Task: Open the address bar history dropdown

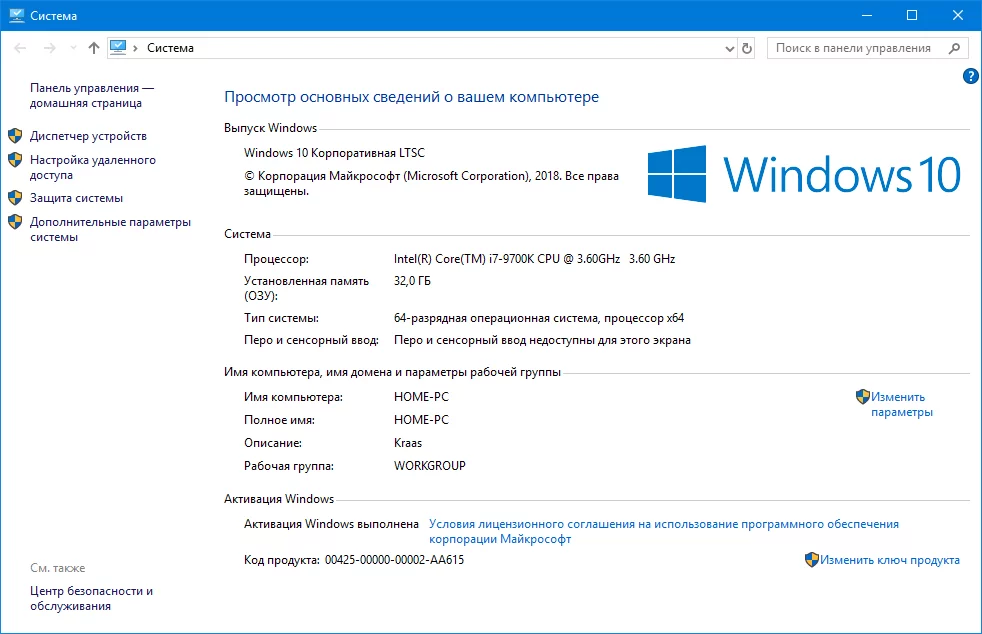Action: (x=726, y=48)
